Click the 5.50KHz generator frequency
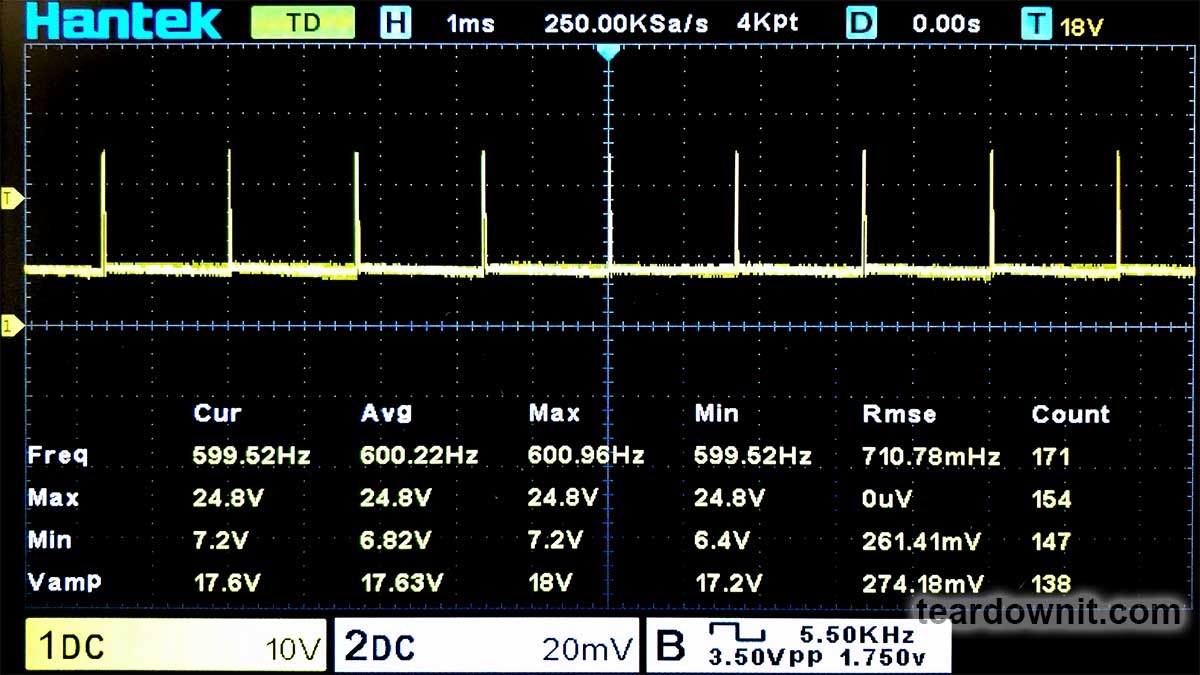This screenshot has width=1200, height=675. [857, 634]
